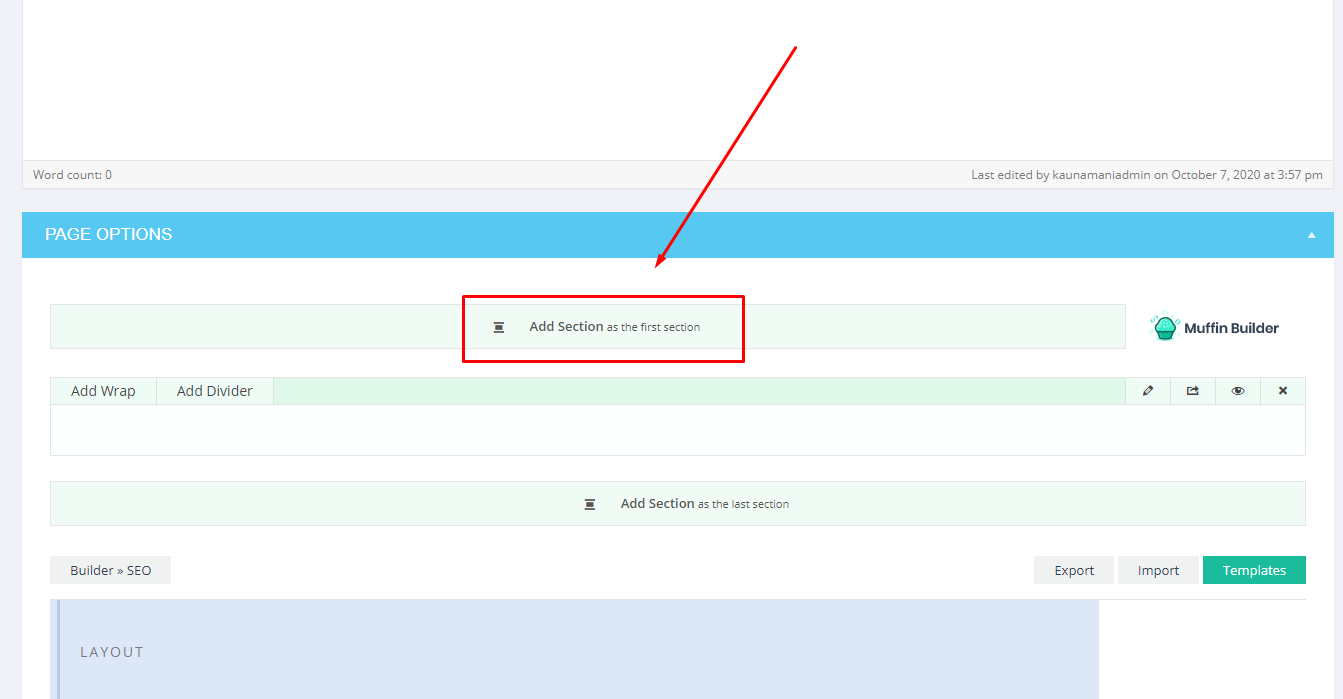Image resolution: width=1343 pixels, height=699 pixels.
Task: Add Section as the first section
Action: pos(603,326)
